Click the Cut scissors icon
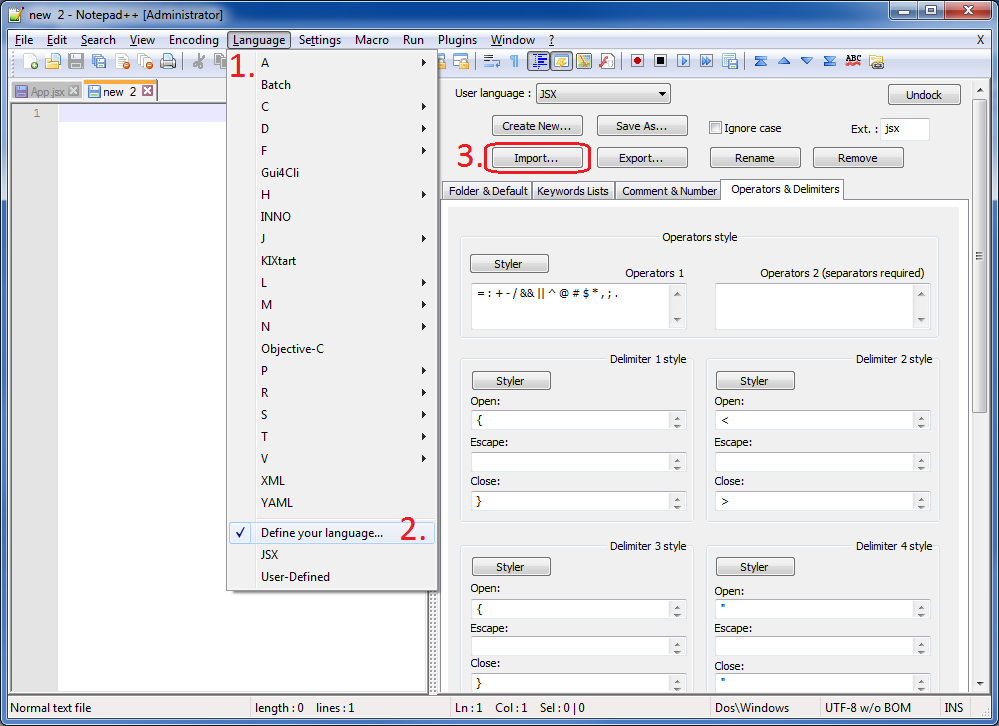The width and height of the screenshot is (999, 726). tap(199, 61)
